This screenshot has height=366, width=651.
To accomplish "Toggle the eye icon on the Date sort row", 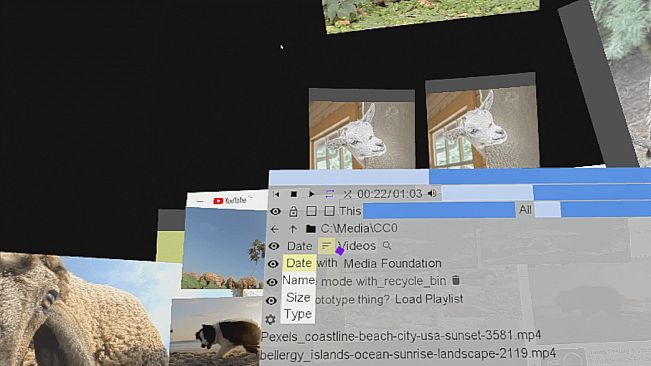I will point(274,246).
